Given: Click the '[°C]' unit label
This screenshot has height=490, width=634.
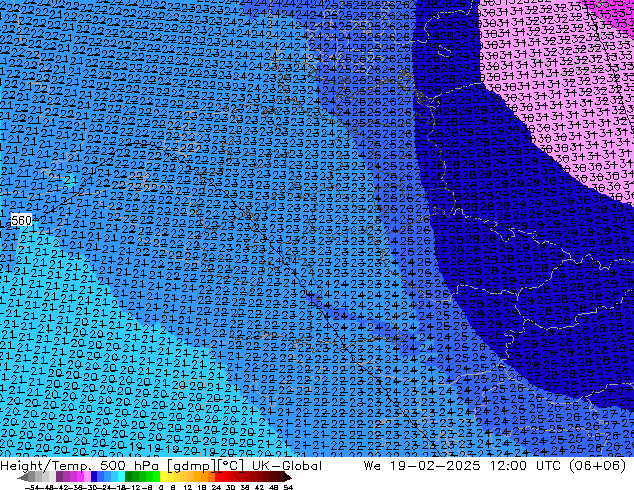Looking at the screenshot, I should (x=230, y=466).
